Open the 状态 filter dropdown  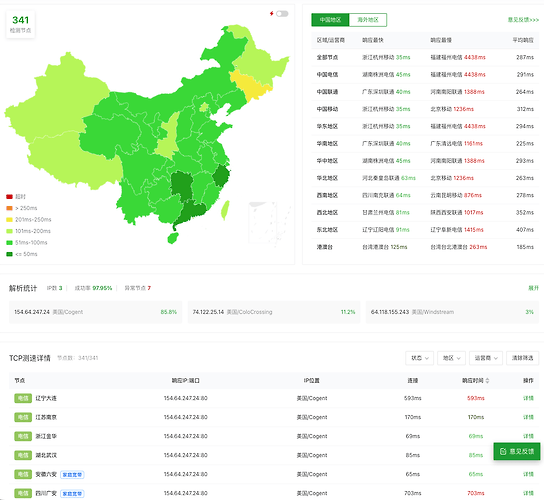click(x=419, y=358)
